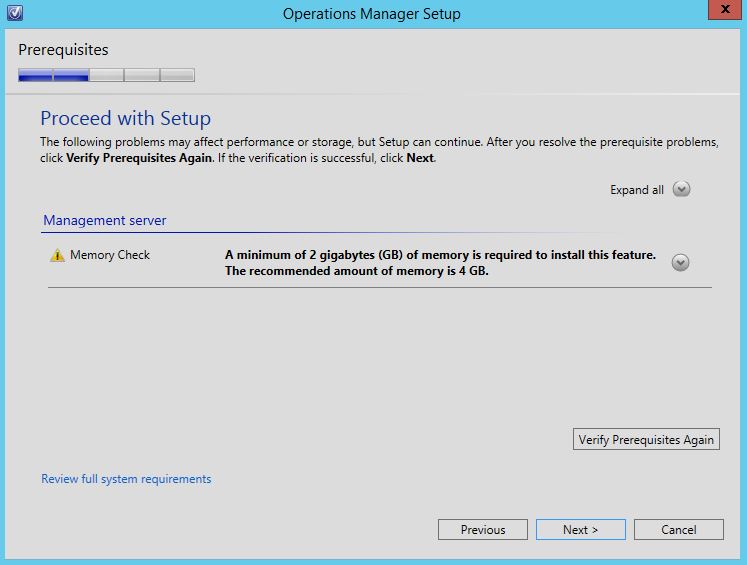747x565 pixels.
Task: Go back with the Previous button
Action: pos(483,530)
